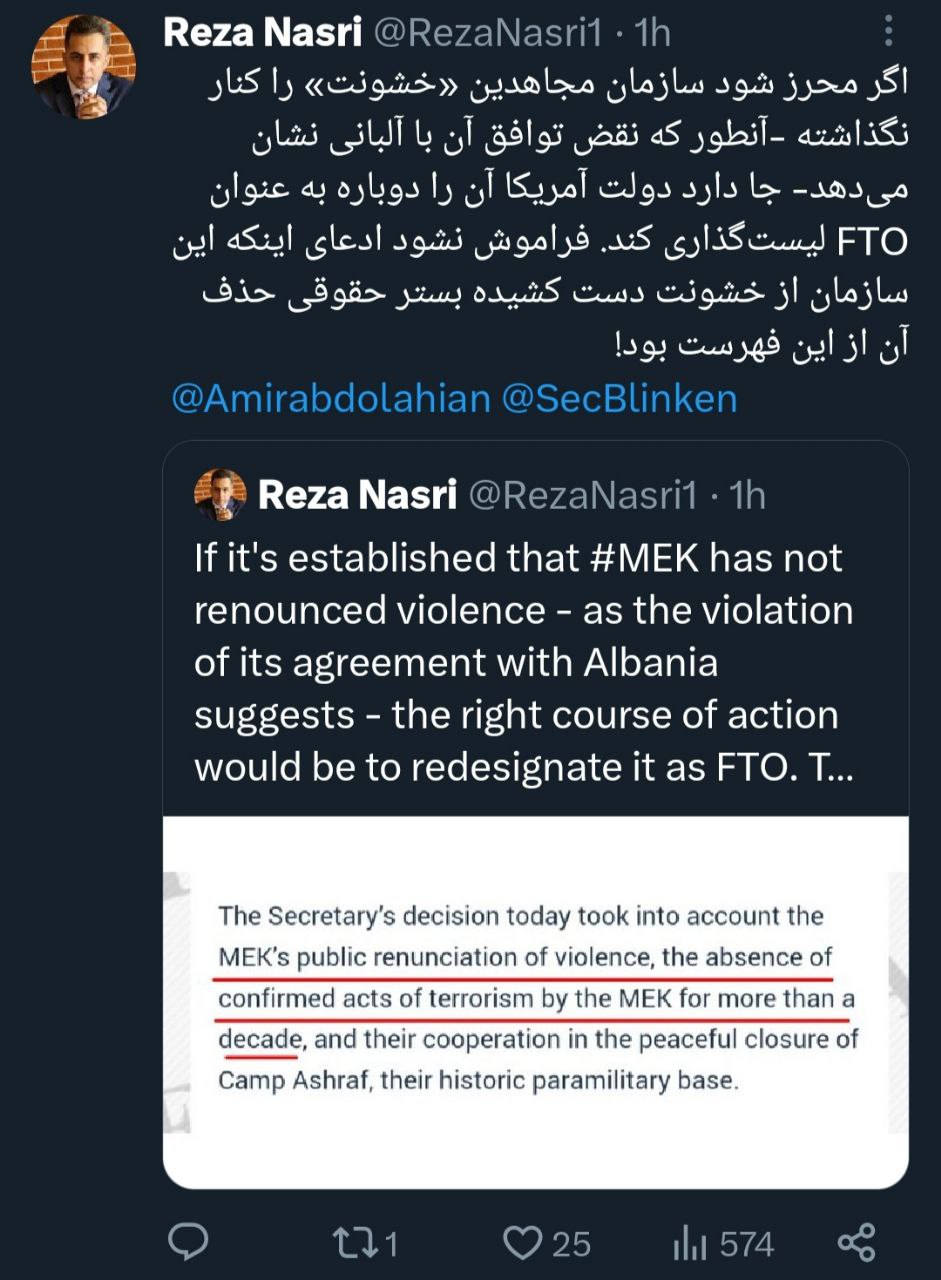Open the reply comment icon
The width and height of the screenshot is (941, 1280).
pos(187,1243)
